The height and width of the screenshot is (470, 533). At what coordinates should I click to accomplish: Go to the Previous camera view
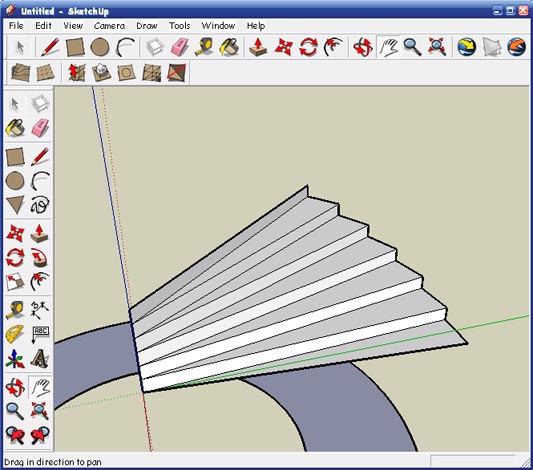(x=15, y=435)
